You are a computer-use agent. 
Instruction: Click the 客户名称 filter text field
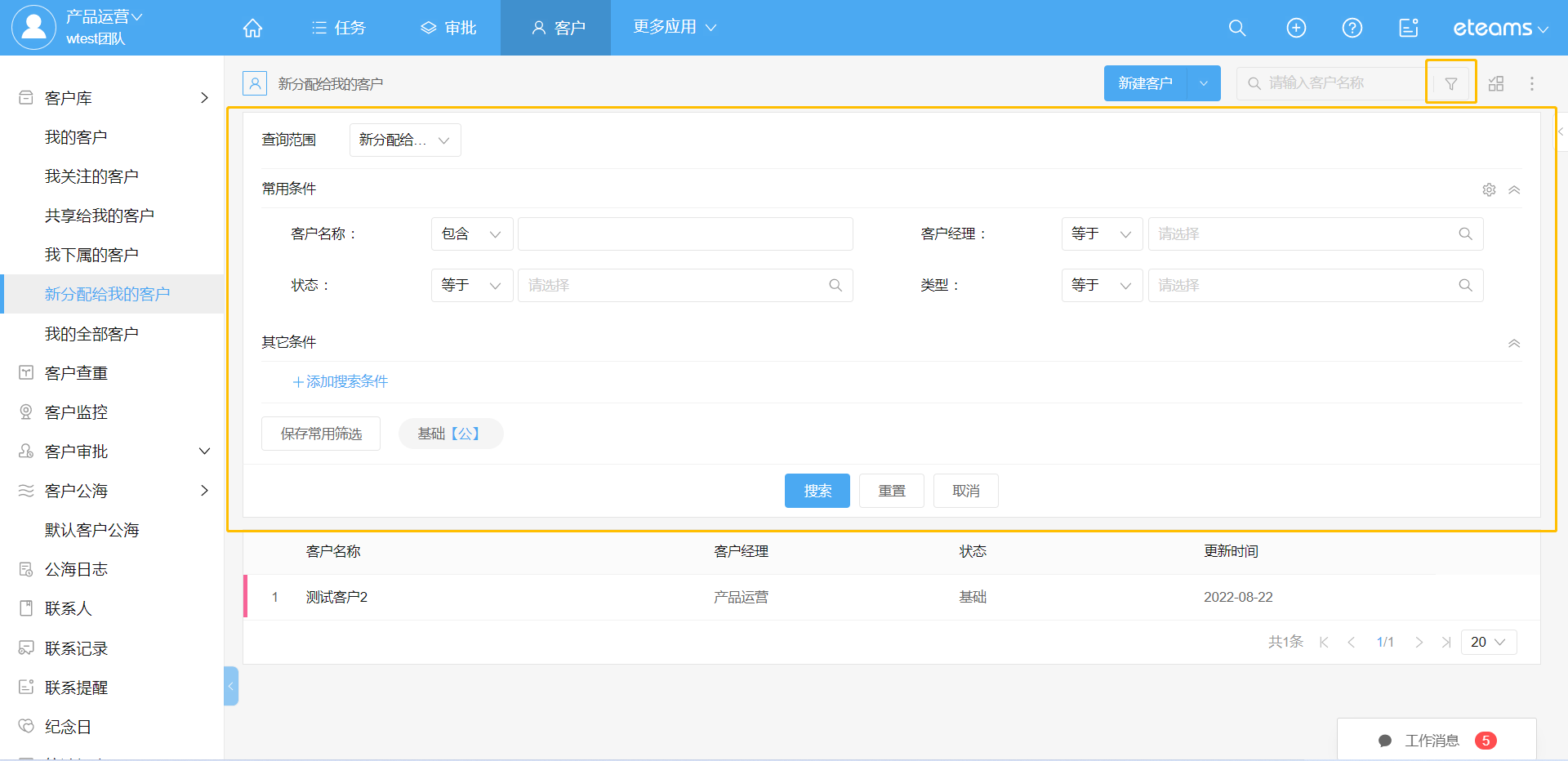pos(685,234)
